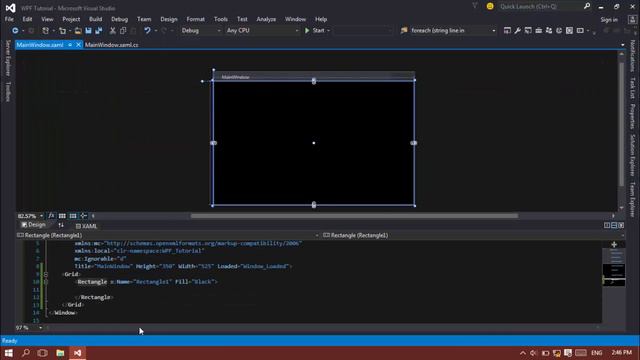Open the File menu
This screenshot has height=360, width=640.
[x=9, y=19]
